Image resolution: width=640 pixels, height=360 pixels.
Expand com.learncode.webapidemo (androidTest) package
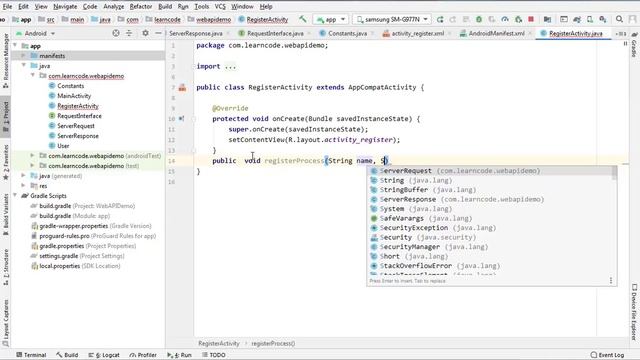33,156
